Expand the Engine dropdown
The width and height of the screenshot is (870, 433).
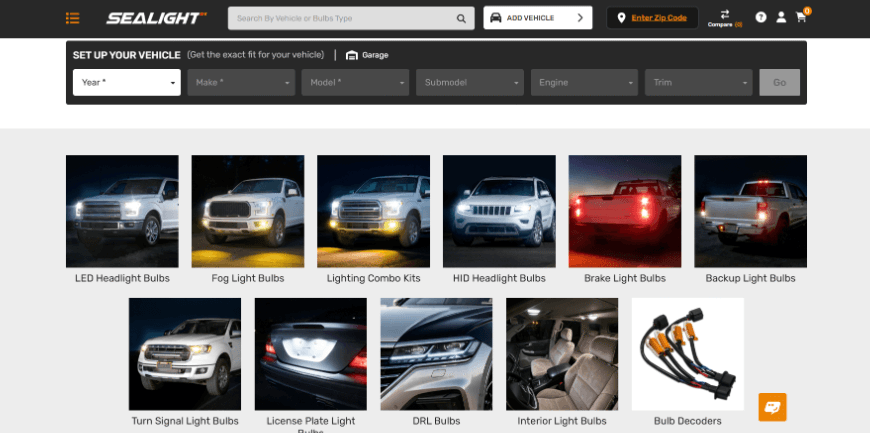click(584, 82)
